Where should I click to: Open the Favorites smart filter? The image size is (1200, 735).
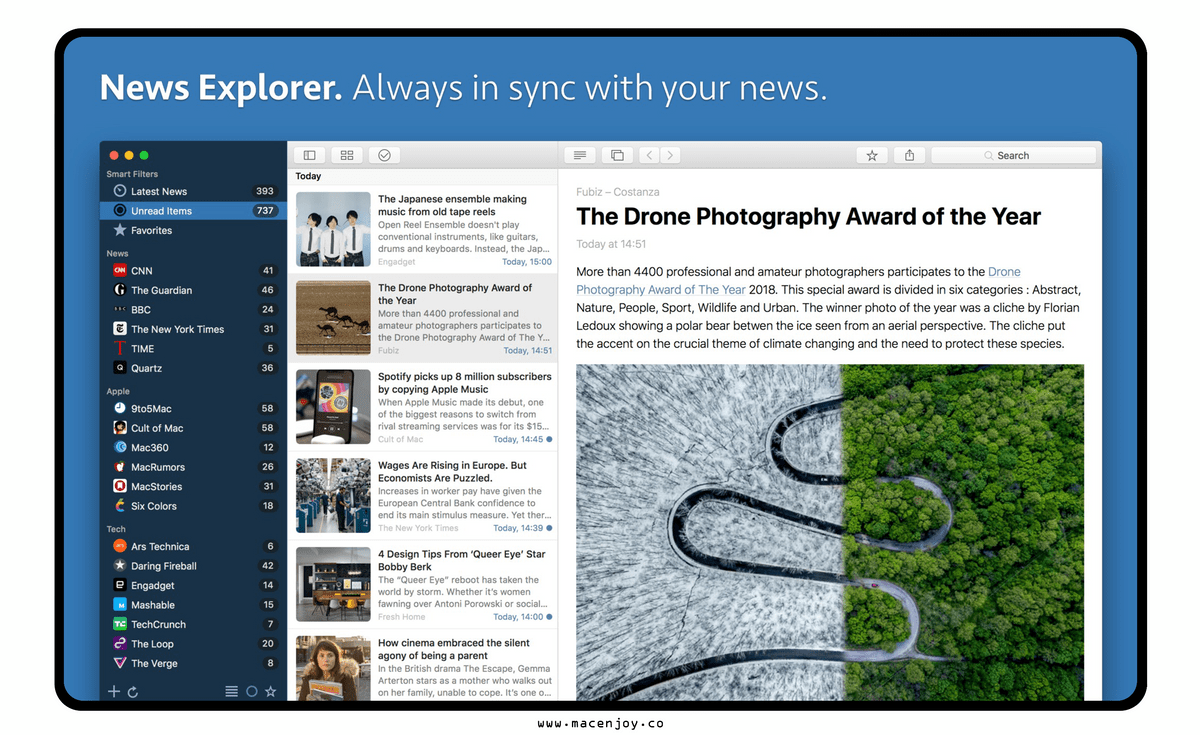click(193, 230)
